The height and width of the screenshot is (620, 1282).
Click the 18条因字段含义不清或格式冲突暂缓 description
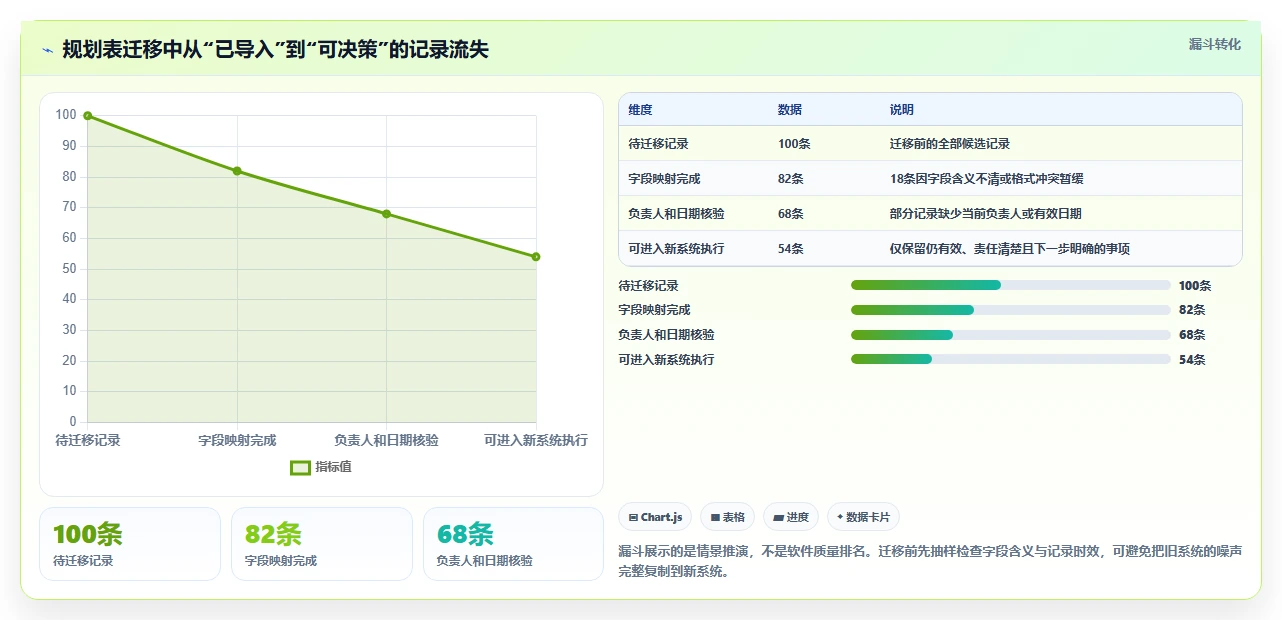987,179
